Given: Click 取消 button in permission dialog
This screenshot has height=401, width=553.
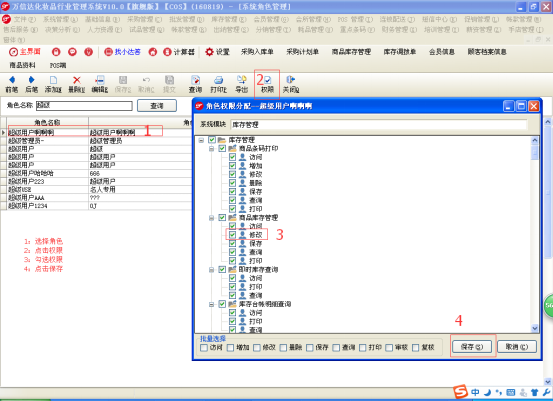Looking at the screenshot, I should pos(517,347).
